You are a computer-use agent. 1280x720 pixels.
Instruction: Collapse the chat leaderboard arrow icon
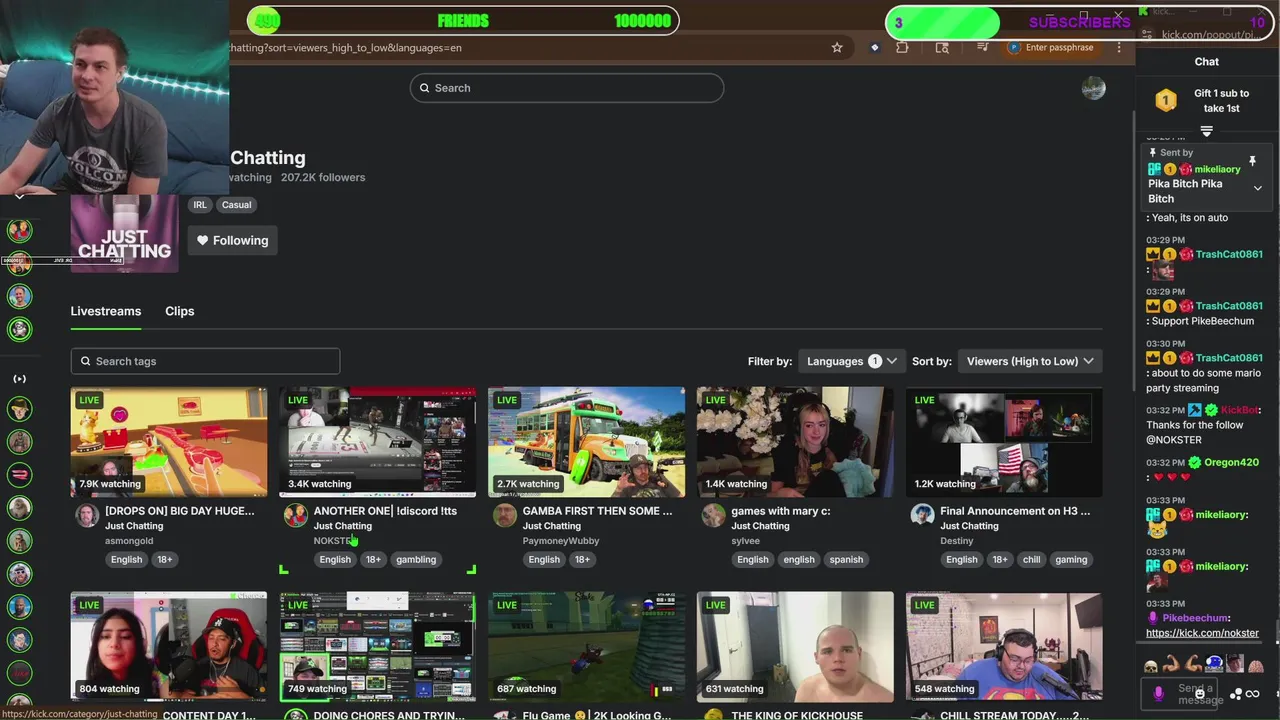pos(1206,131)
